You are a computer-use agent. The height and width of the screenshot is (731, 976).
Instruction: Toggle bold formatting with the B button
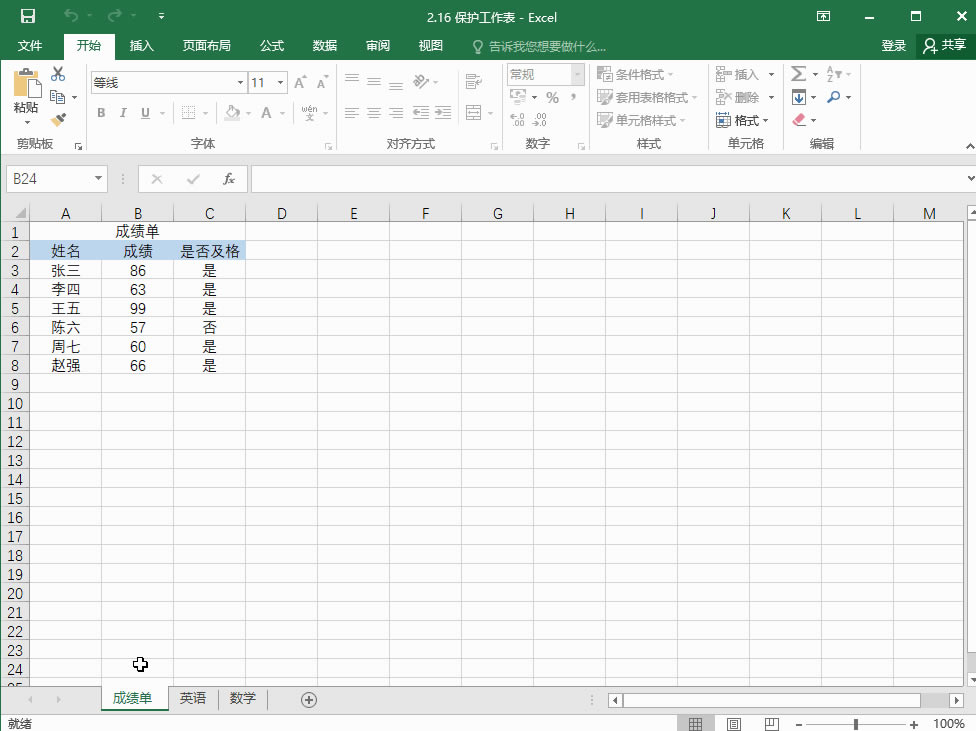click(x=100, y=113)
